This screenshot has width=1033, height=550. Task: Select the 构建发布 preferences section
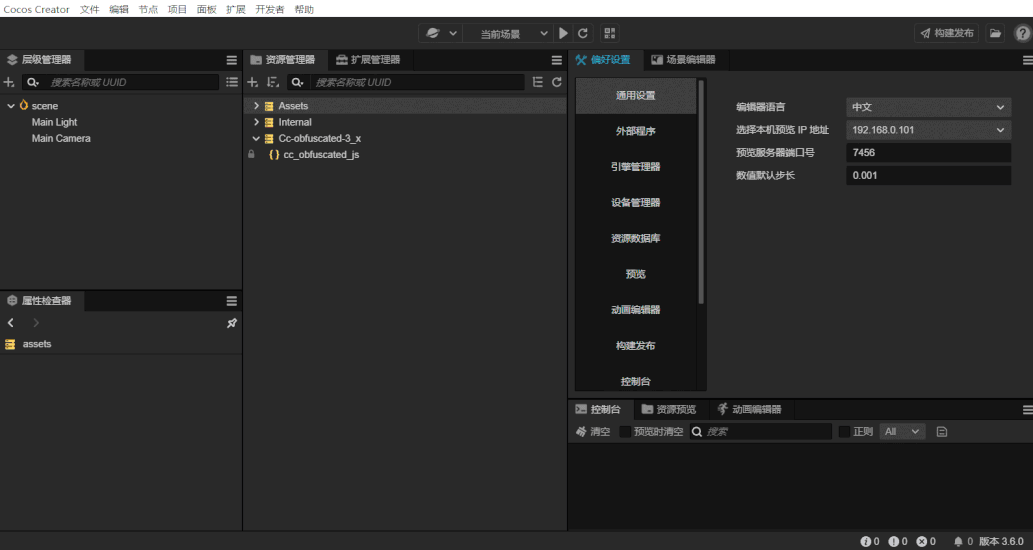[x=636, y=345]
